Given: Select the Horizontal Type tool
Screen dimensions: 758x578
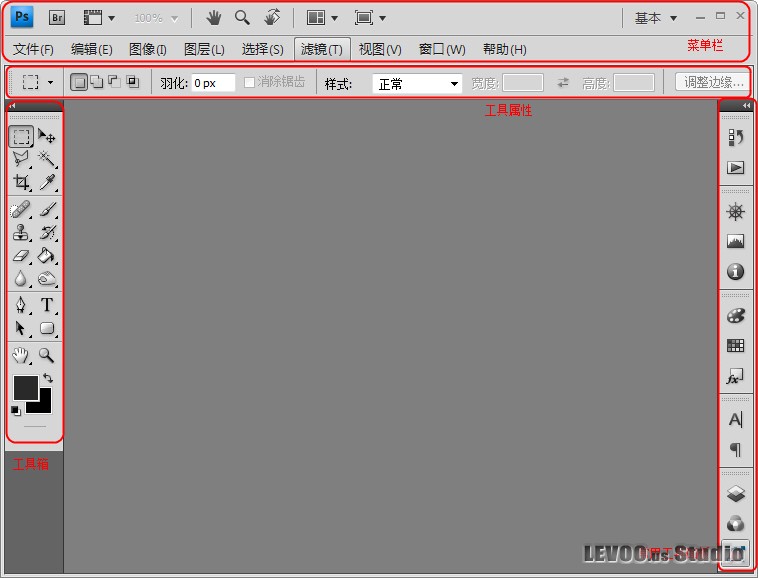Looking at the screenshot, I should pos(47,305).
